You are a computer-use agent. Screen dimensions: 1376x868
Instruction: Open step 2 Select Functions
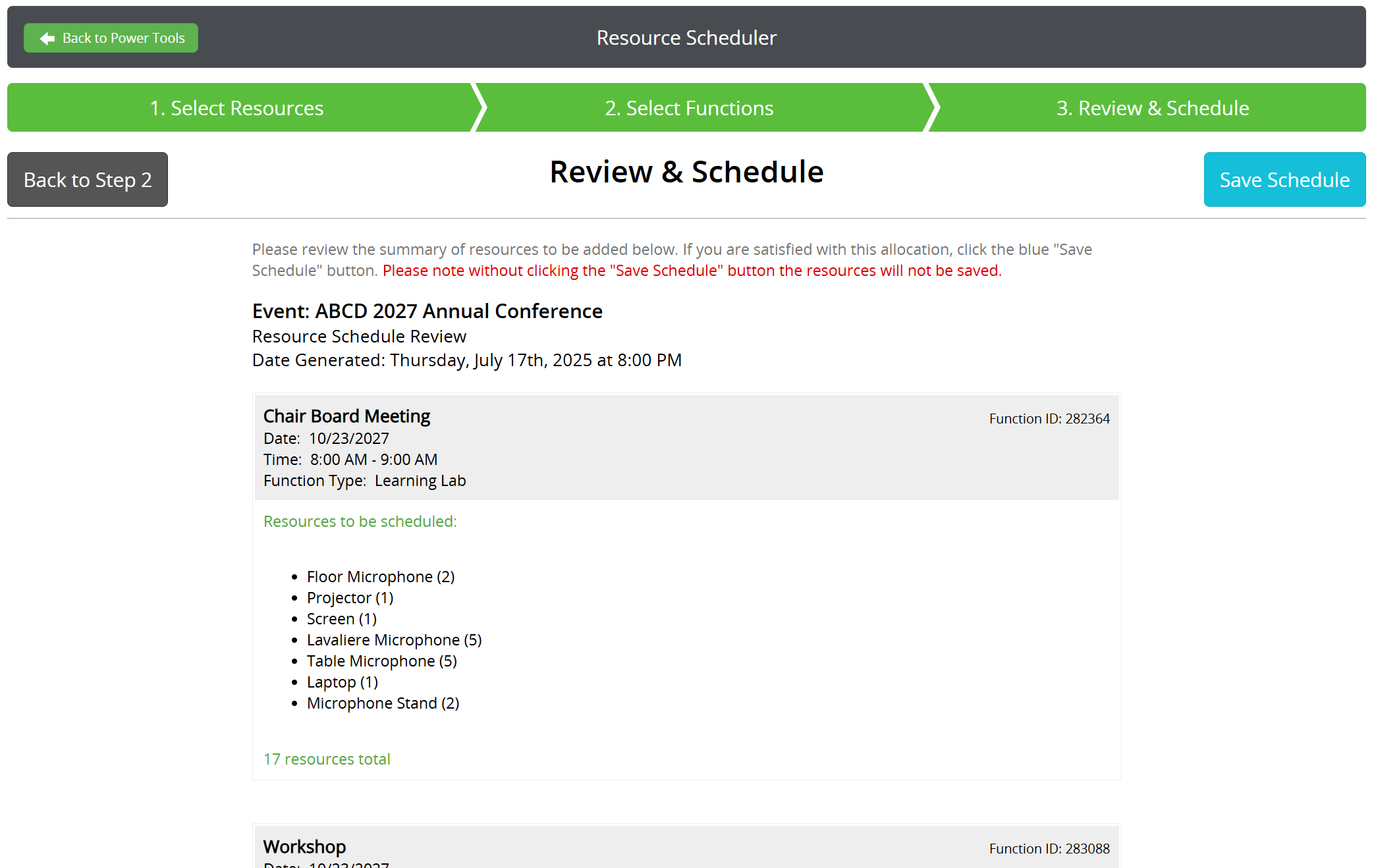point(689,108)
